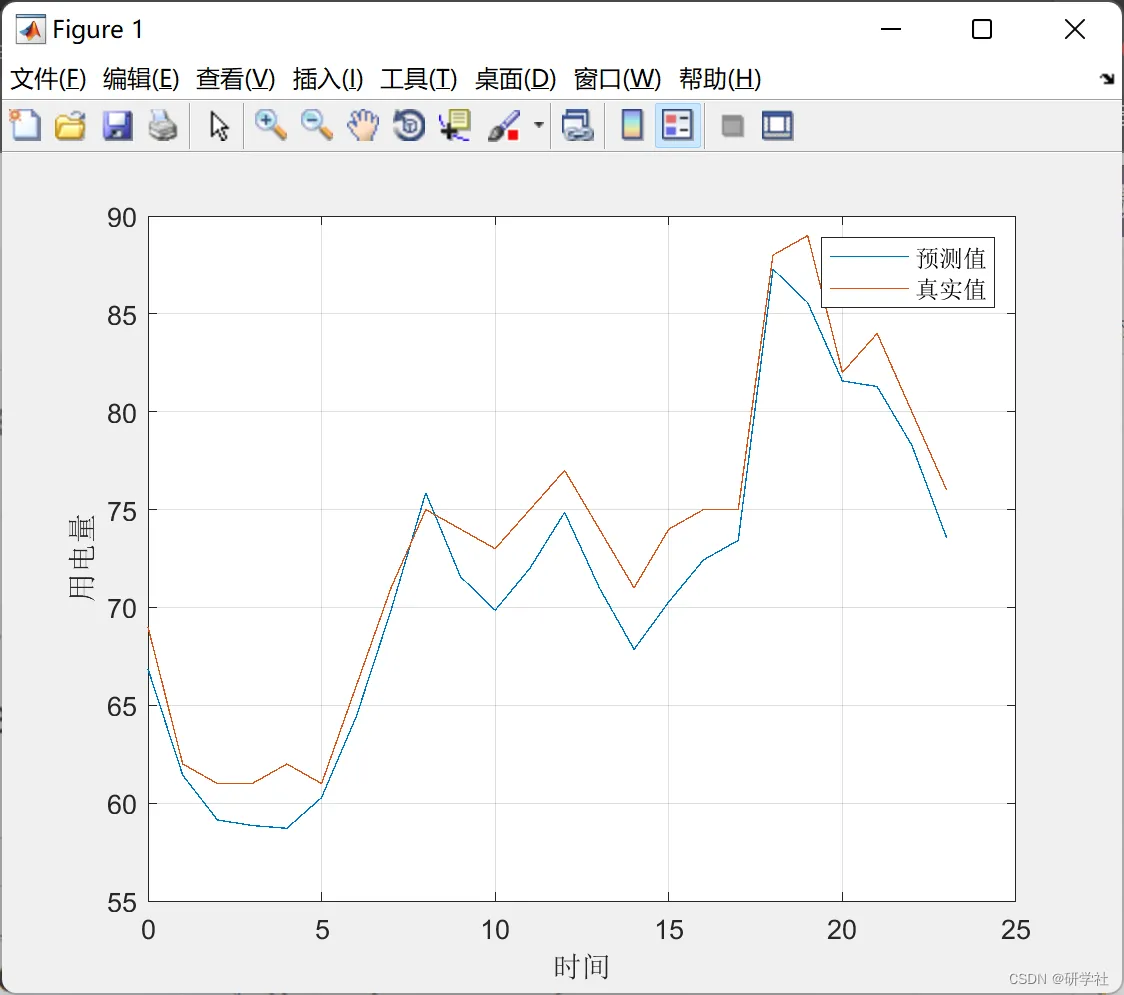Insert a colorbar from the toolbar
1124x995 pixels.
click(x=632, y=125)
